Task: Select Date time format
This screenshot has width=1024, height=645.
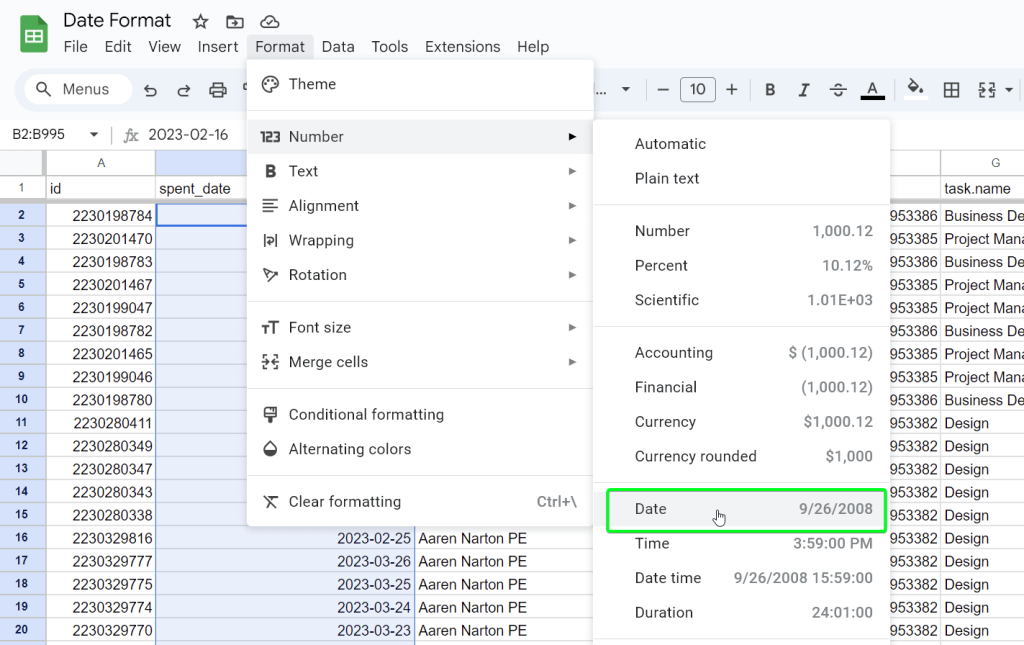Action: point(741,578)
